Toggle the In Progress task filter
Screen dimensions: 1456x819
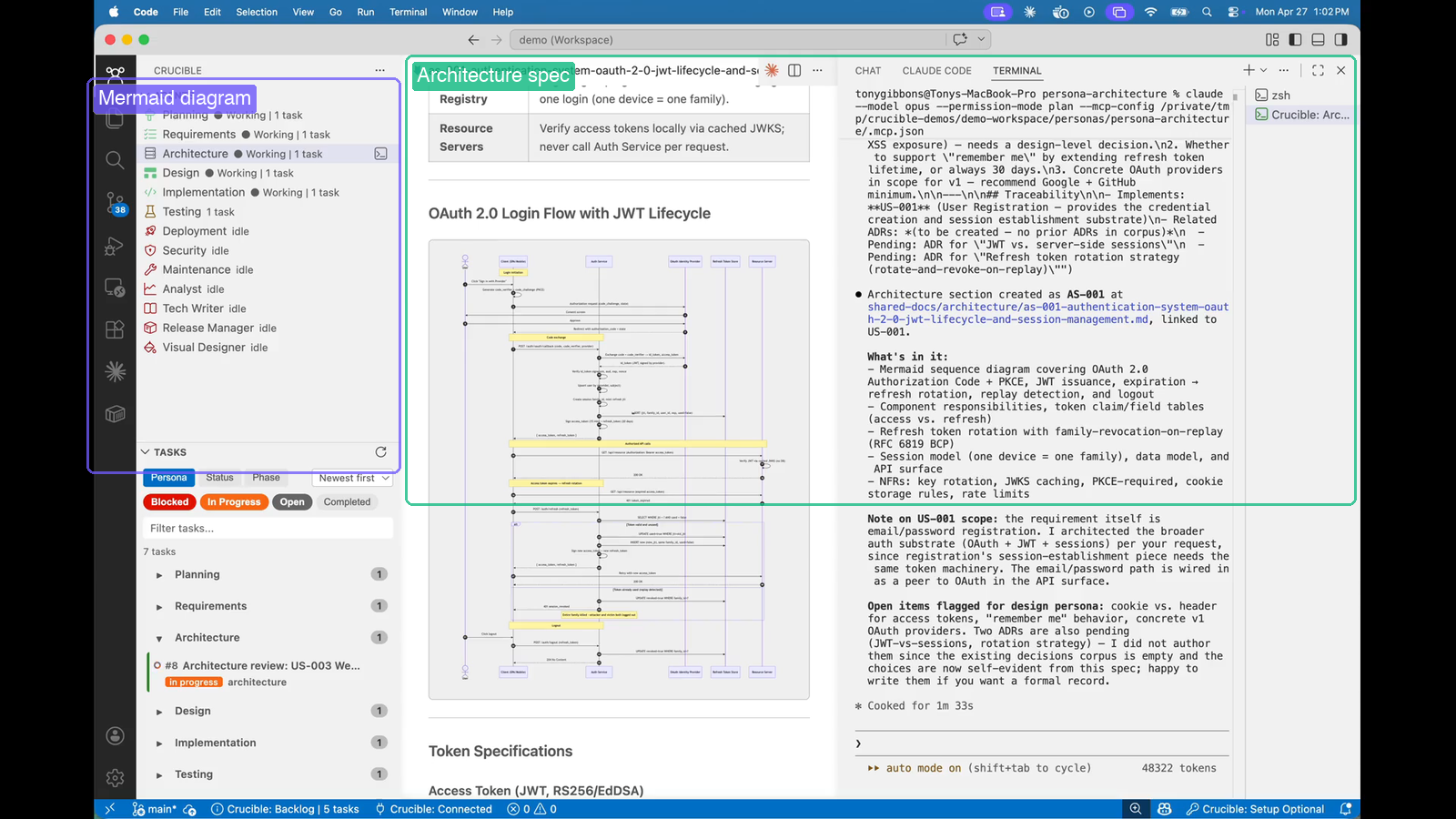[x=234, y=501]
